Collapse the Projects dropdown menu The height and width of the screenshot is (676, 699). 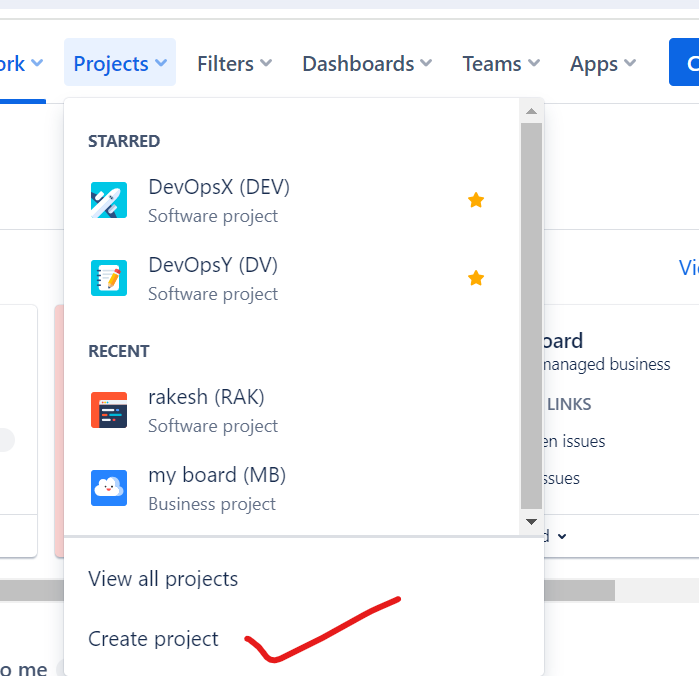120,64
